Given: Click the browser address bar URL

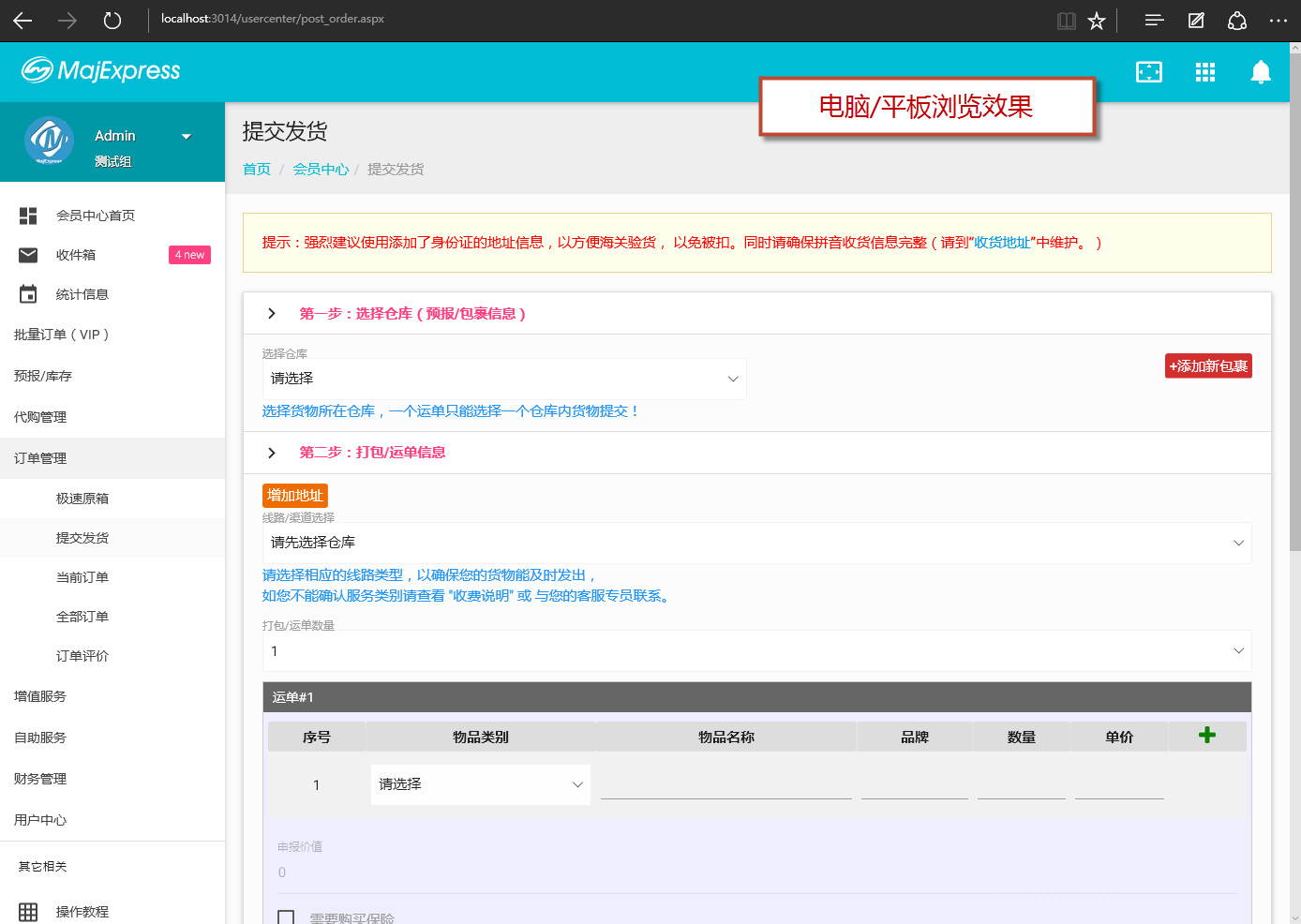Looking at the screenshot, I should [273, 19].
